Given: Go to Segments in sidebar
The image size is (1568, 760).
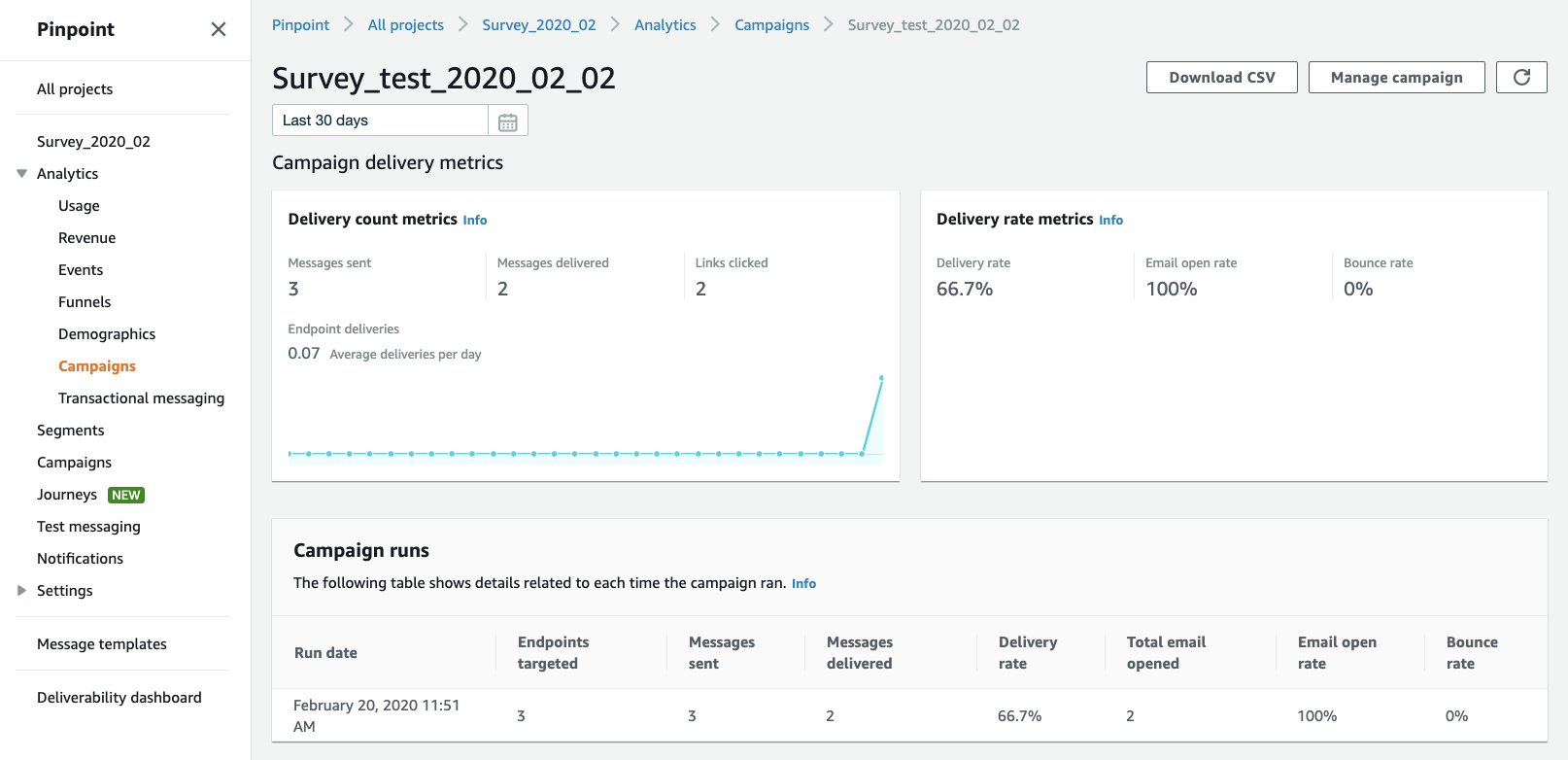Looking at the screenshot, I should (x=70, y=431).
